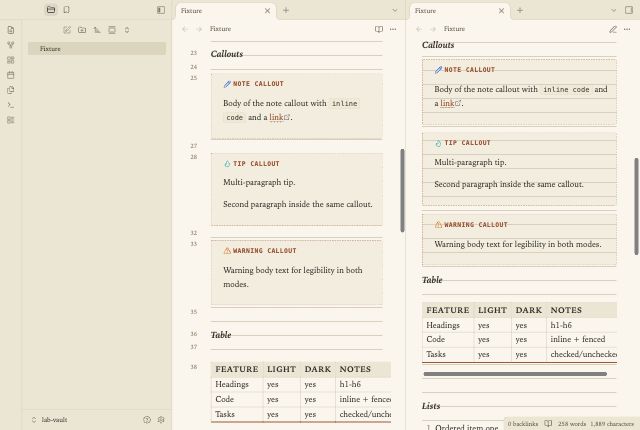Click the book icon in status bar
The height and width of the screenshot is (430, 640).
pyautogui.click(x=548, y=424)
